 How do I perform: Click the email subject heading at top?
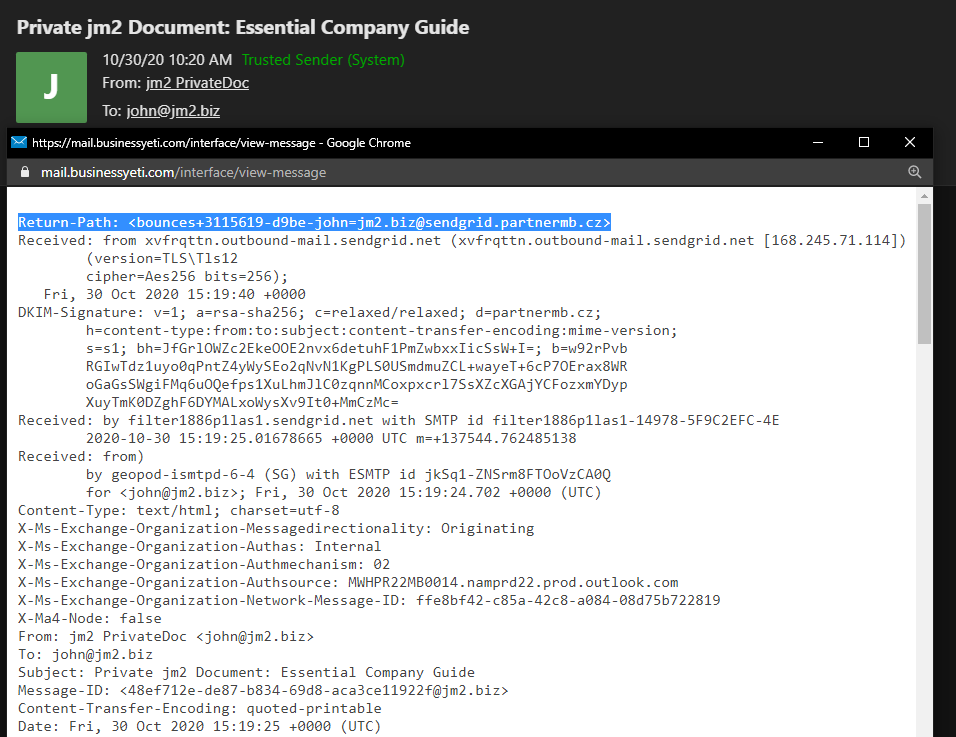[x=243, y=27]
